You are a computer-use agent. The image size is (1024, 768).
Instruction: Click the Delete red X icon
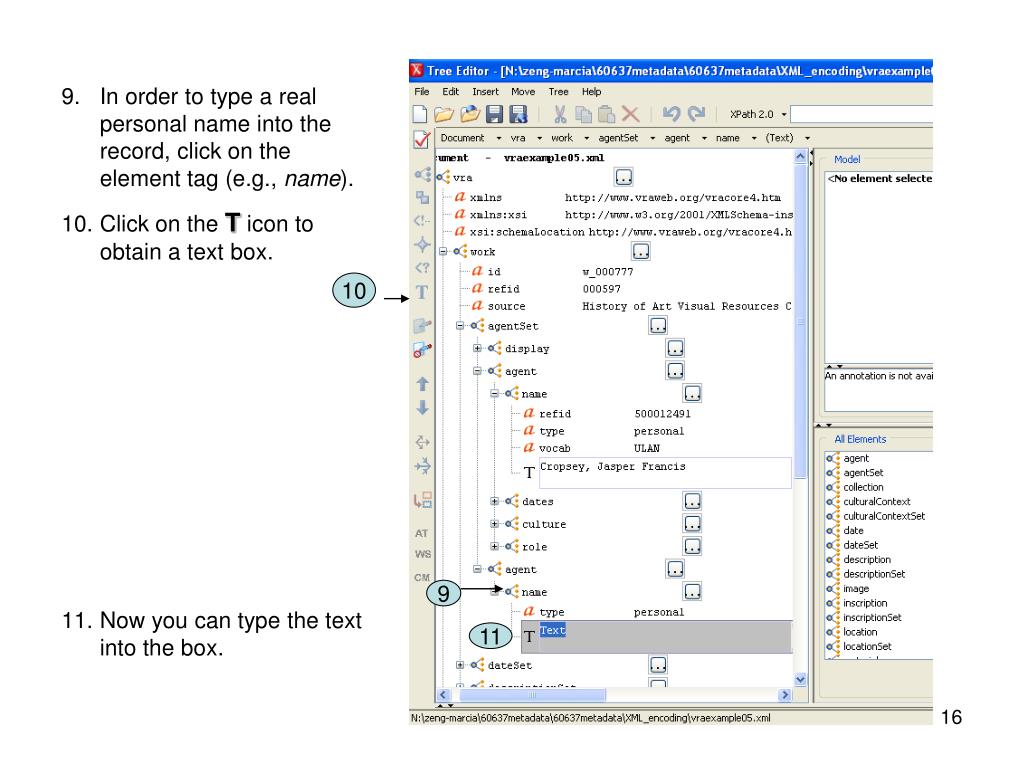click(x=630, y=114)
